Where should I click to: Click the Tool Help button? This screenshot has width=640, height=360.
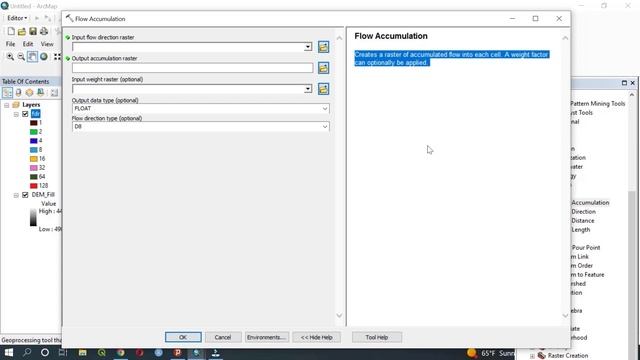[x=376, y=337]
